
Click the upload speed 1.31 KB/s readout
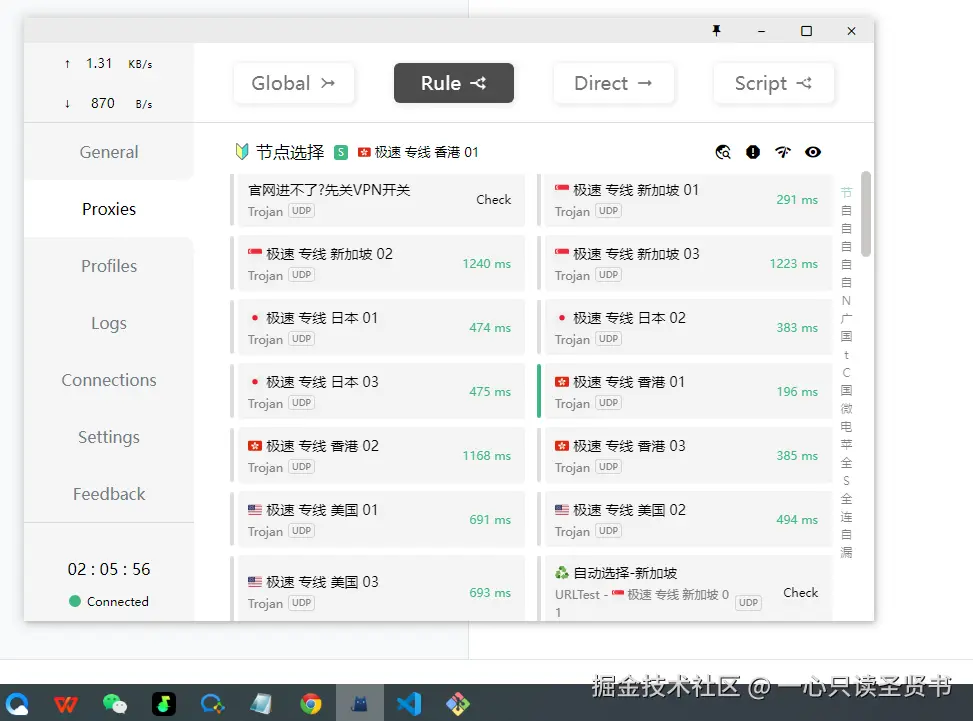pos(109,63)
